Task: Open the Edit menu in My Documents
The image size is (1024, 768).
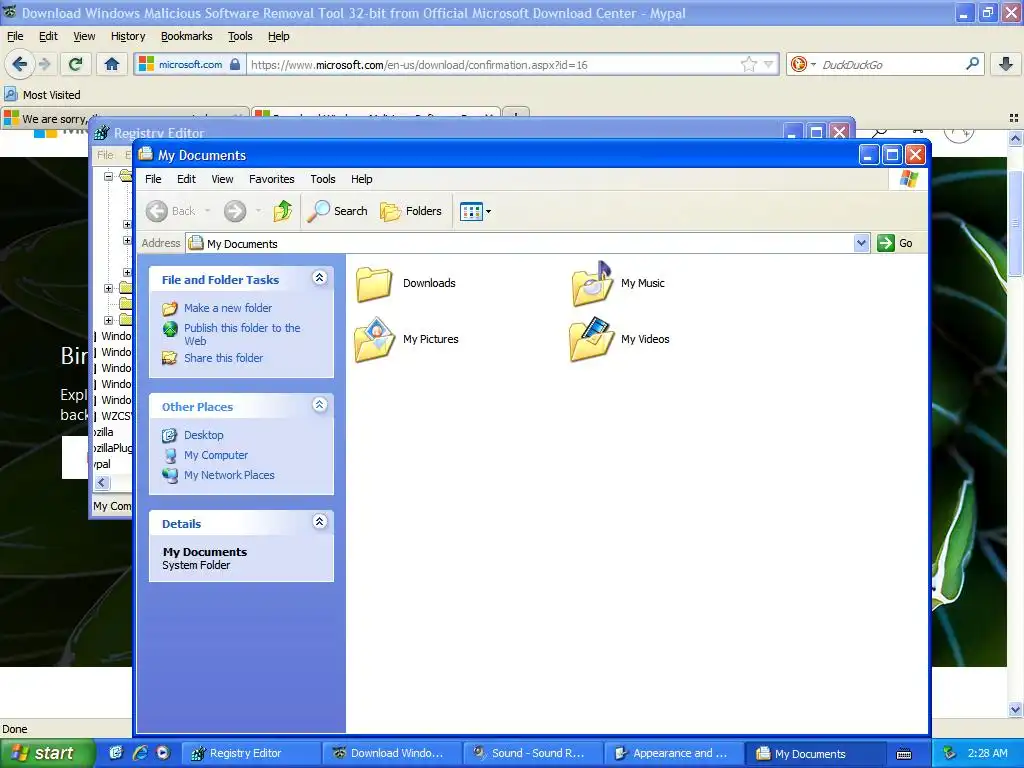Action: click(186, 179)
